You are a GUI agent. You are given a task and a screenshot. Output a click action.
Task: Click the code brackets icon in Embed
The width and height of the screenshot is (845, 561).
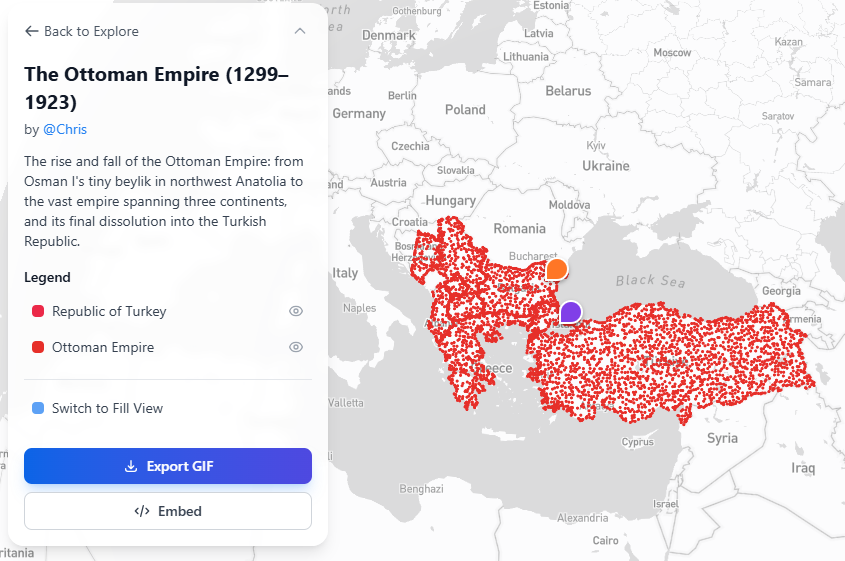[x=142, y=511]
